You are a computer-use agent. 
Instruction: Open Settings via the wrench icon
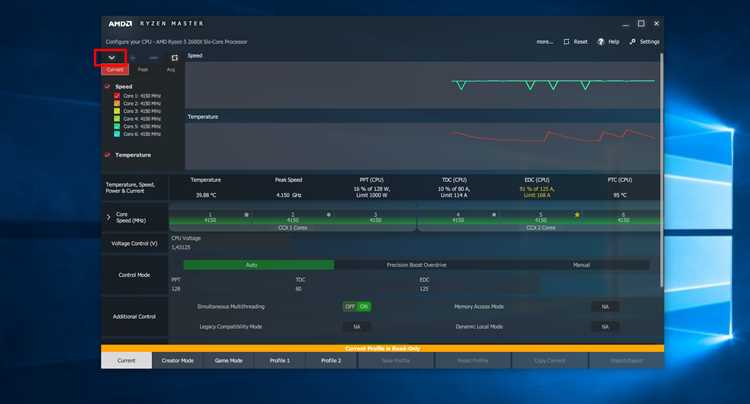tap(633, 42)
